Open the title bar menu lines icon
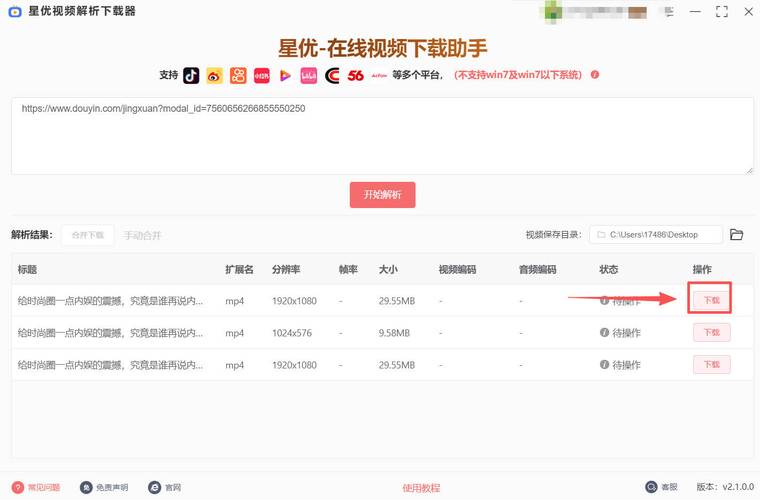The height and width of the screenshot is (500, 760). tap(669, 12)
